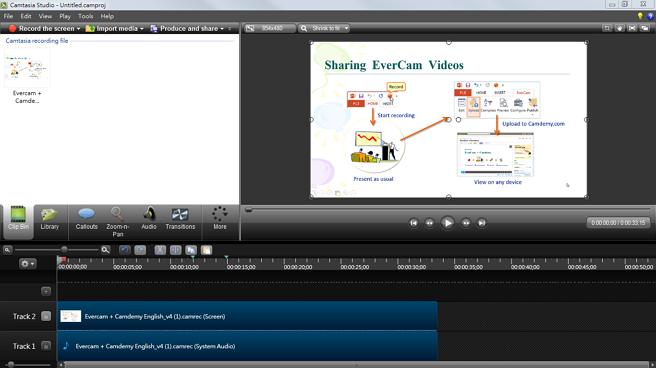Screen dimensions: 656x368
Task: Jump to next clip button
Action: tap(482, 223)
